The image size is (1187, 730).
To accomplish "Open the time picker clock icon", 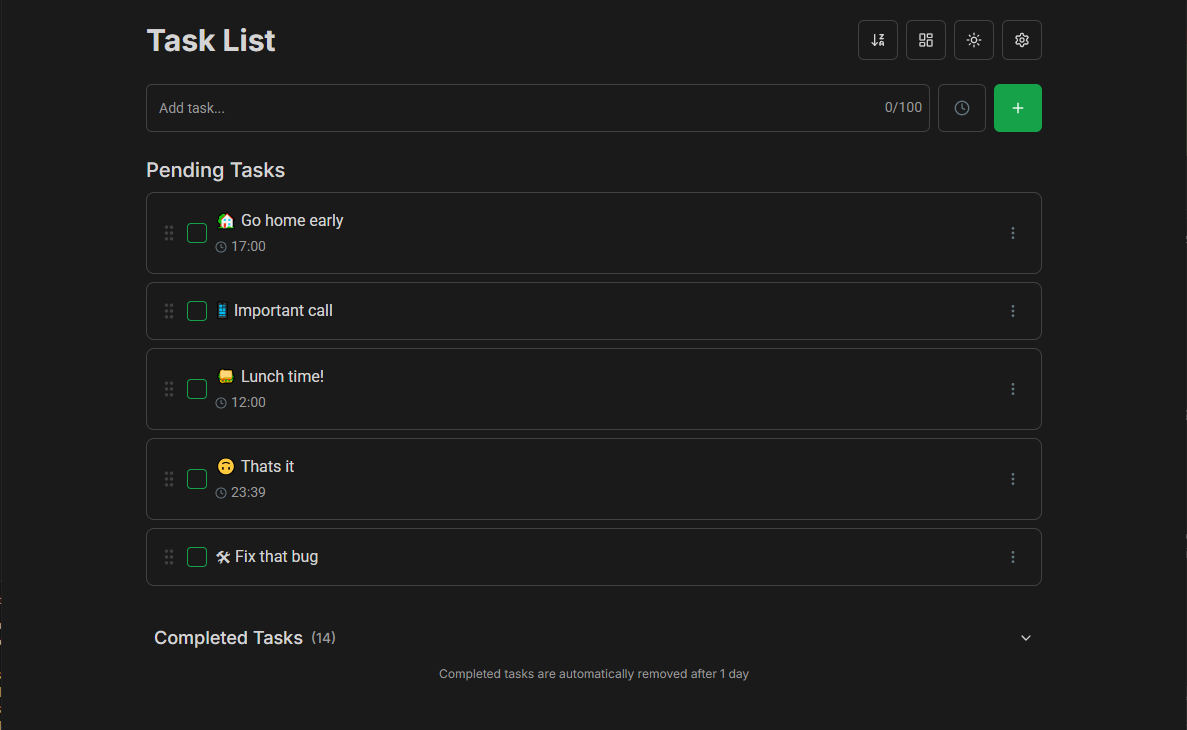I will click(x=961, y=107).
